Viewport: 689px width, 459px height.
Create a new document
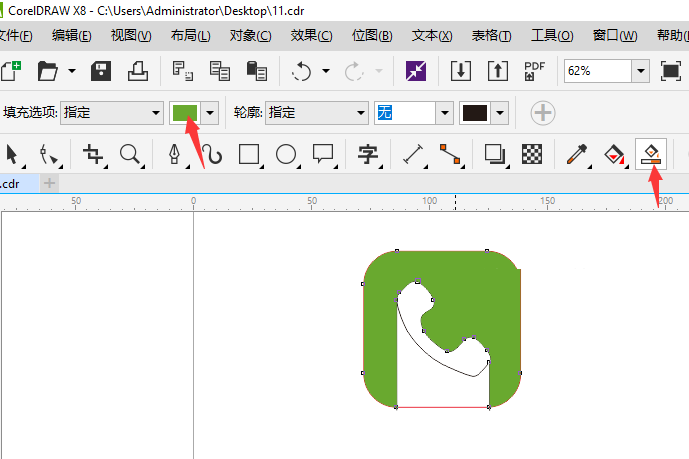click(x=11, y=71)
